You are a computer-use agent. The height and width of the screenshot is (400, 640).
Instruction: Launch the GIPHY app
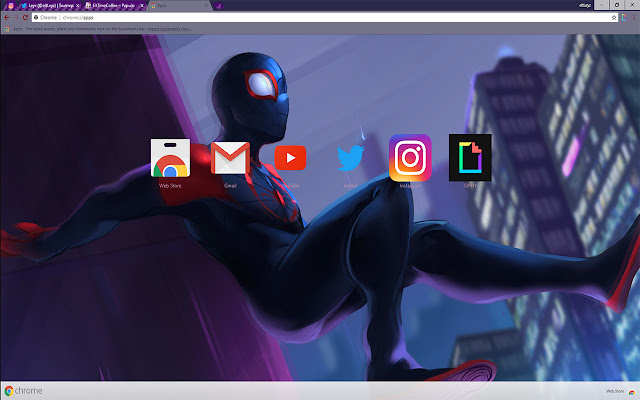[x=470, y=158]
